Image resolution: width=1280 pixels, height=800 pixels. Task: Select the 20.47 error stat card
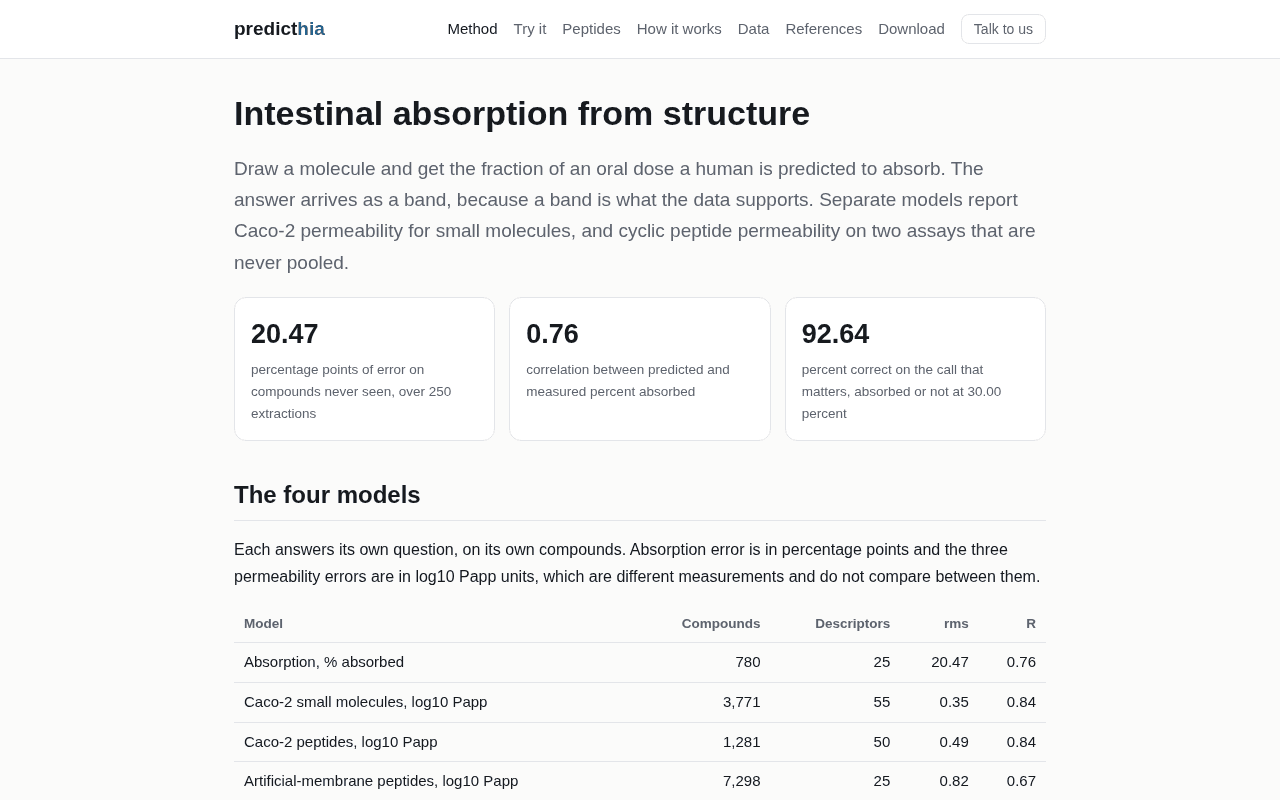pos(364,369)
